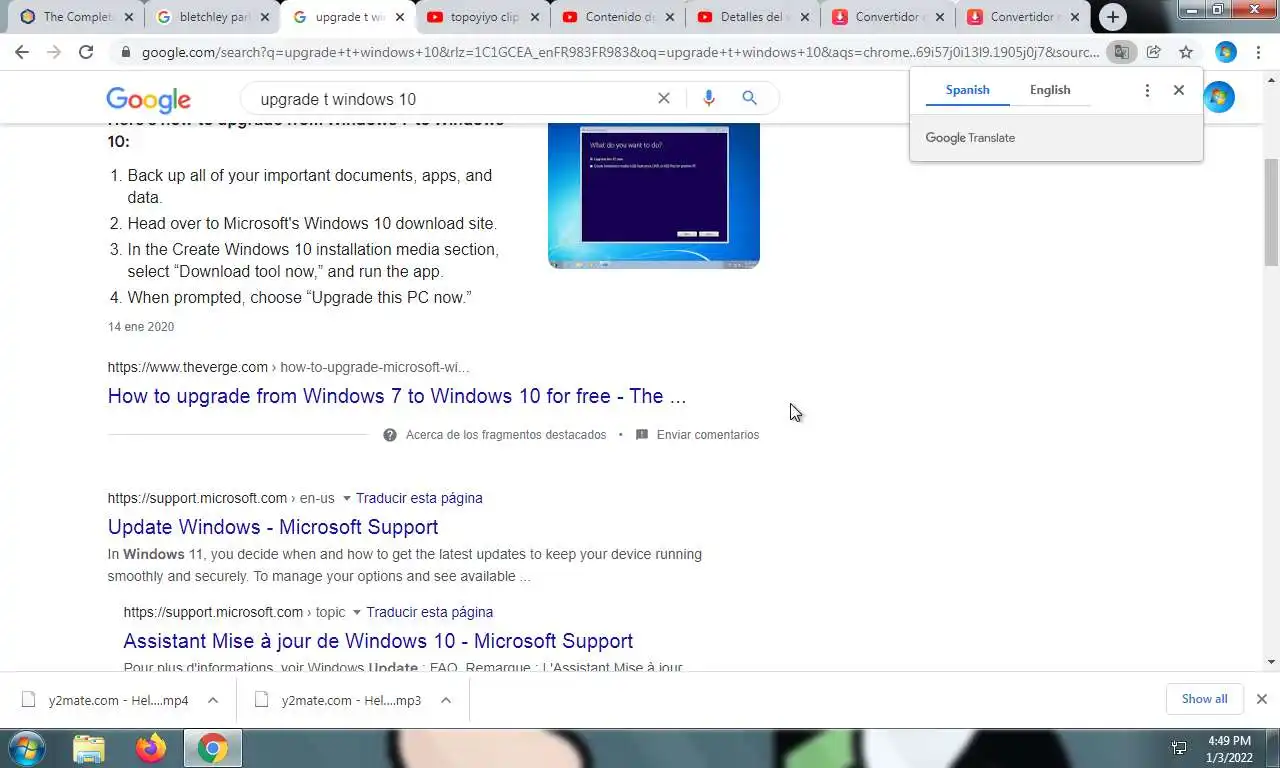Open 'How to upgrade from Windows 7' link

click(397, 396)
